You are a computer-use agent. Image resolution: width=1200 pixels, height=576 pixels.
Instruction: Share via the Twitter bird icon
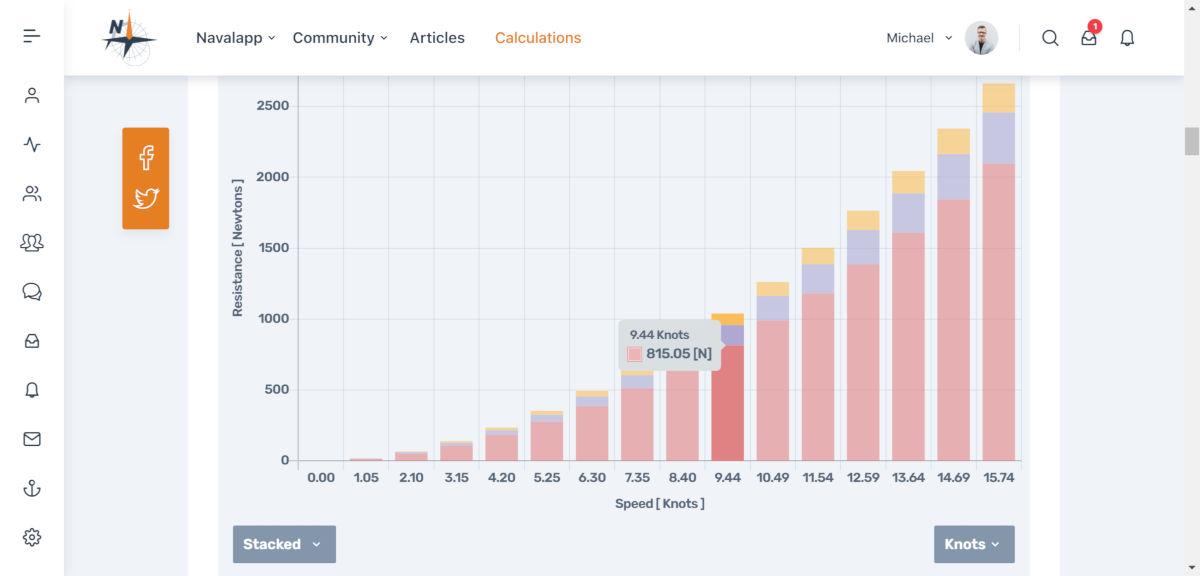(x=146, y=198)
